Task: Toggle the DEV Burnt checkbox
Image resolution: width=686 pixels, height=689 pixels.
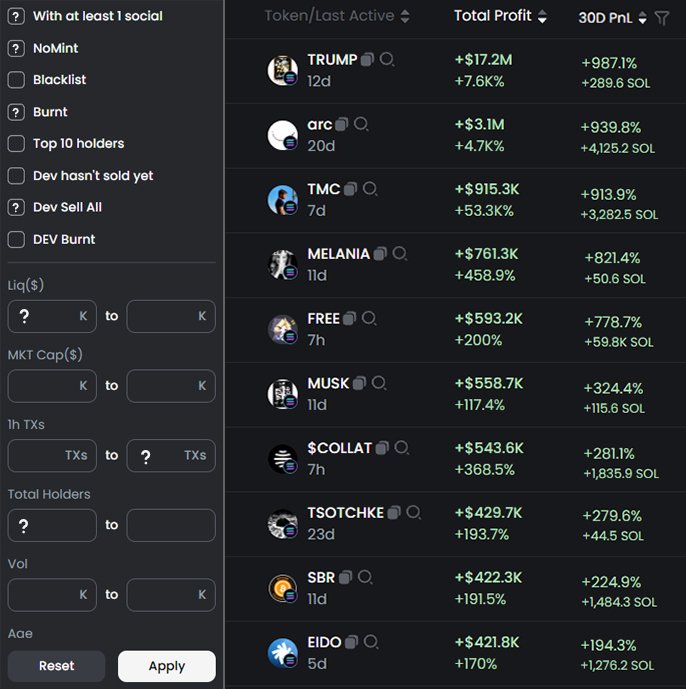Action: click(16, 239)
